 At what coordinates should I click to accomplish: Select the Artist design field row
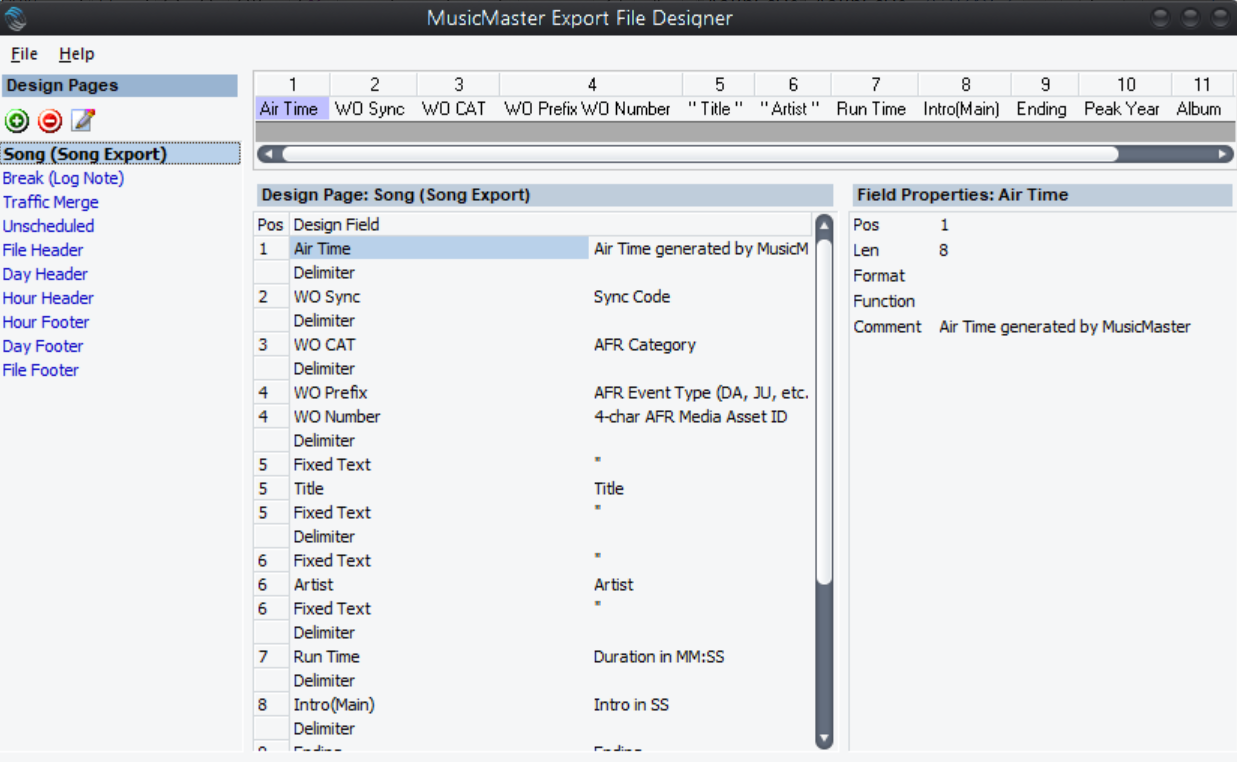point(533,585)
